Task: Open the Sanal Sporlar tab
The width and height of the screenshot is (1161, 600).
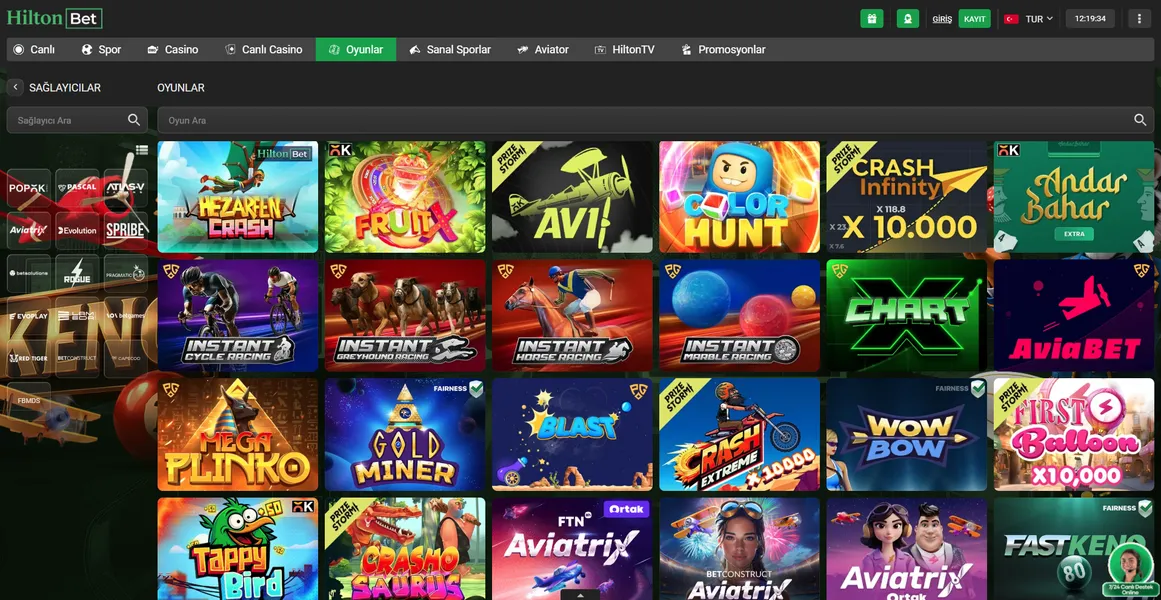Action: click(x=450, y=49)
